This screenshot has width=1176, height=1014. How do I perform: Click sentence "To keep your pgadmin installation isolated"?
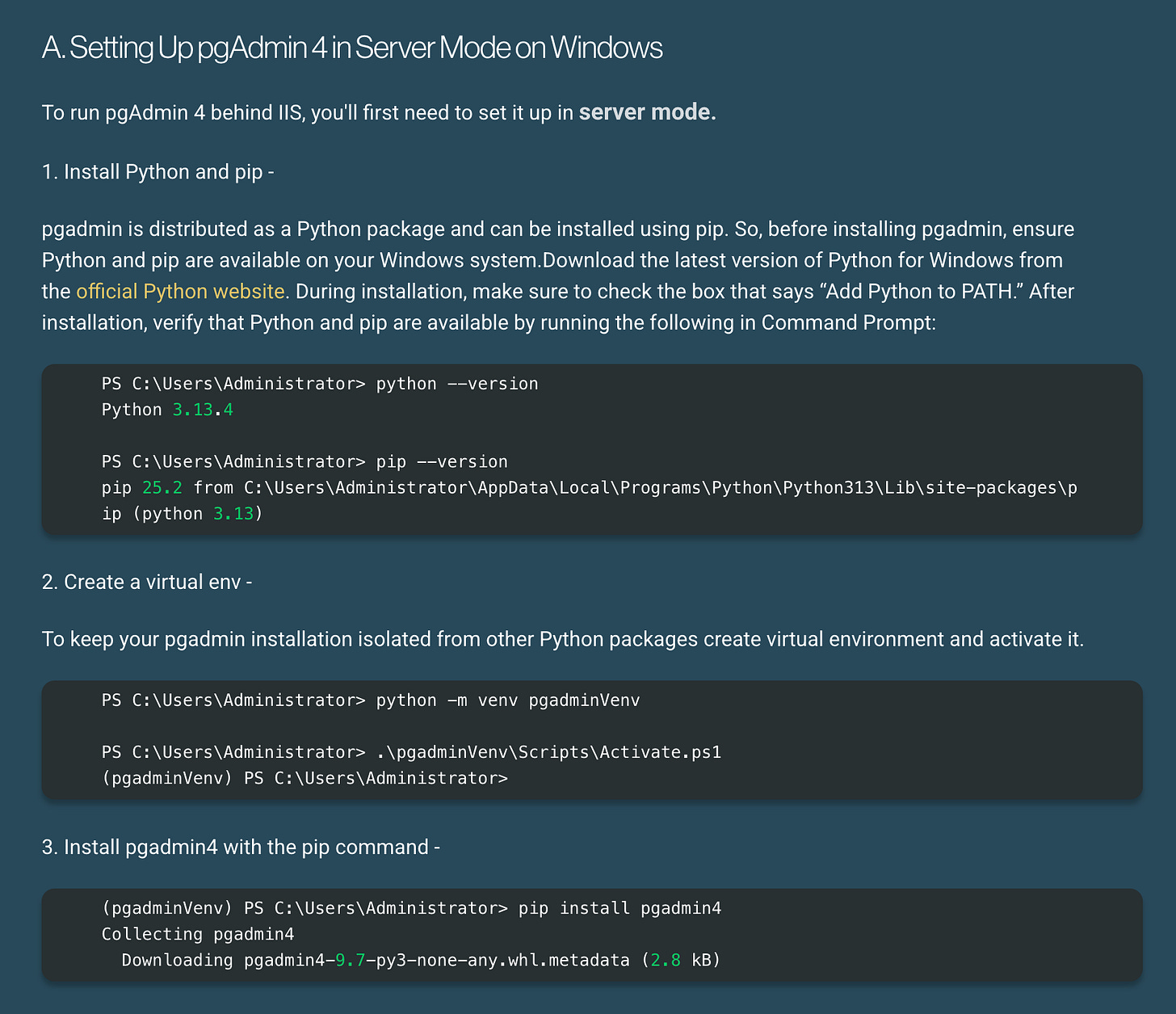tap(563, 639)
